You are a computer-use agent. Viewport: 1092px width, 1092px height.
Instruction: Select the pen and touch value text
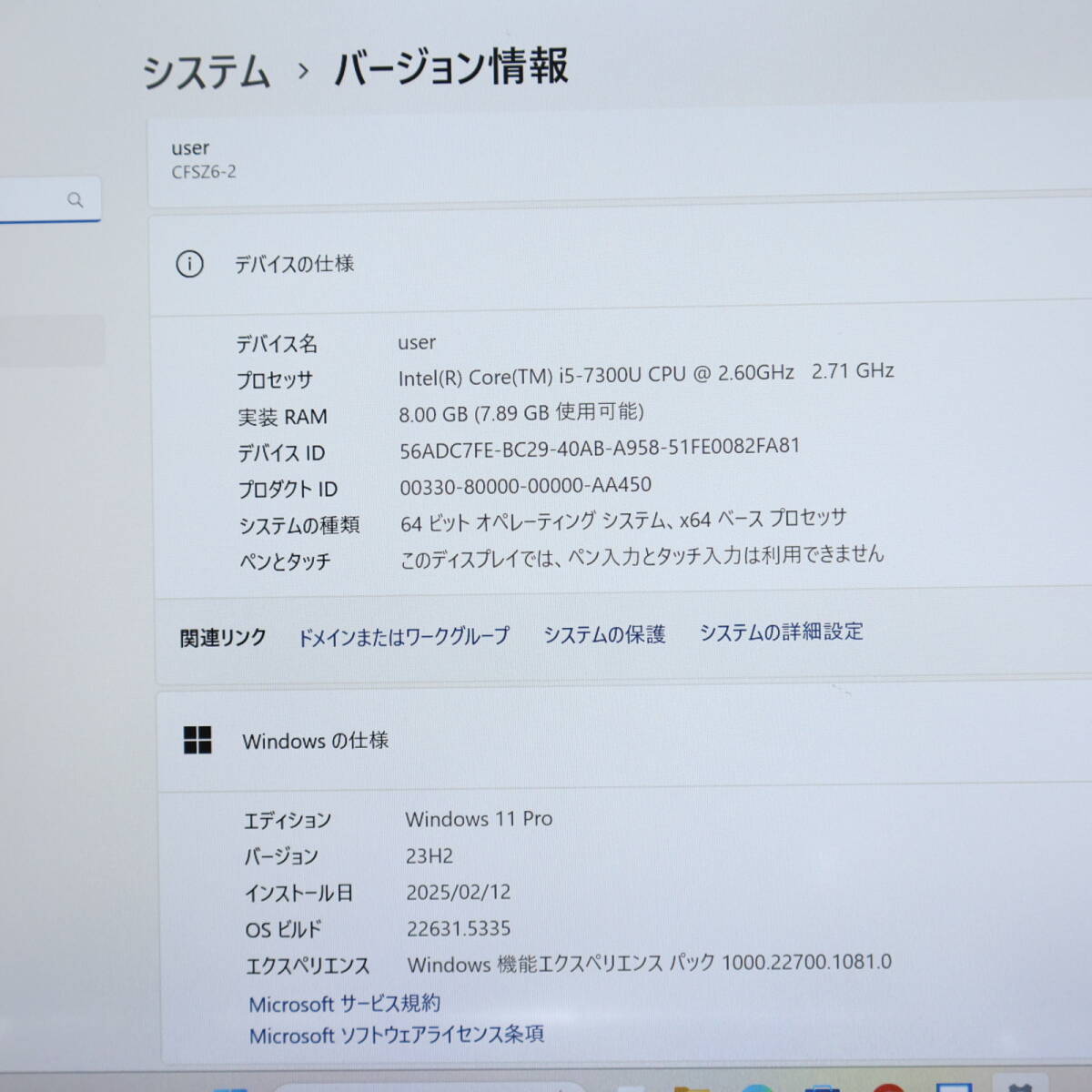[642, 557]
